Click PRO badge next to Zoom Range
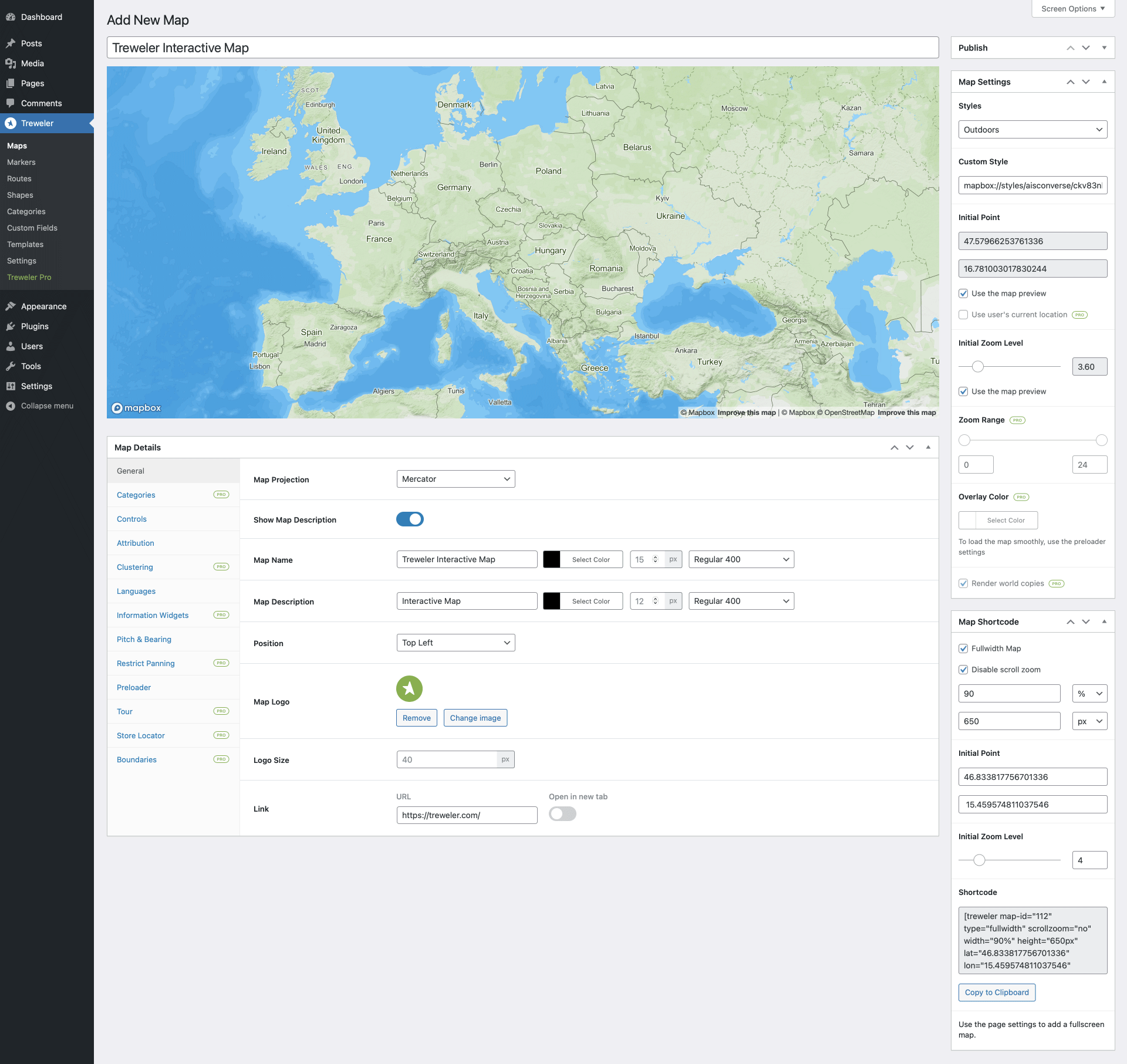Screen dimensions: 1127x1064 pos(1017,420)
